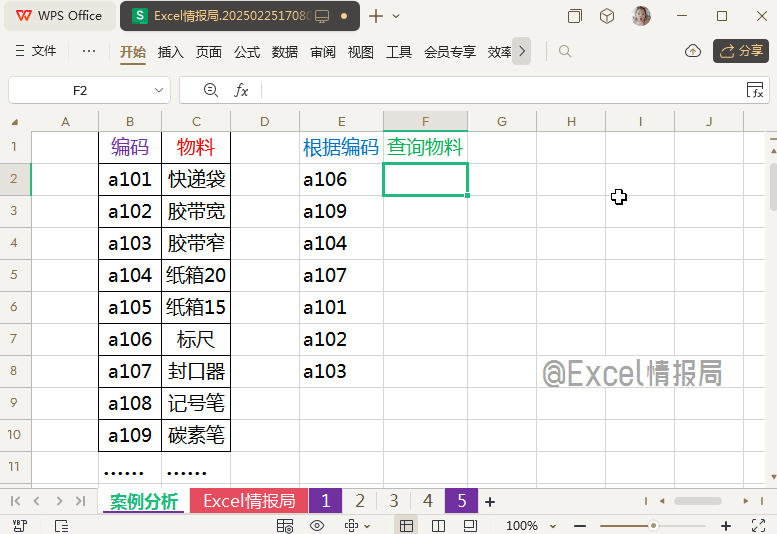The width and height of the screenshot is (777, 534).
Task: Click zoom out minus button
Action: 580,526
